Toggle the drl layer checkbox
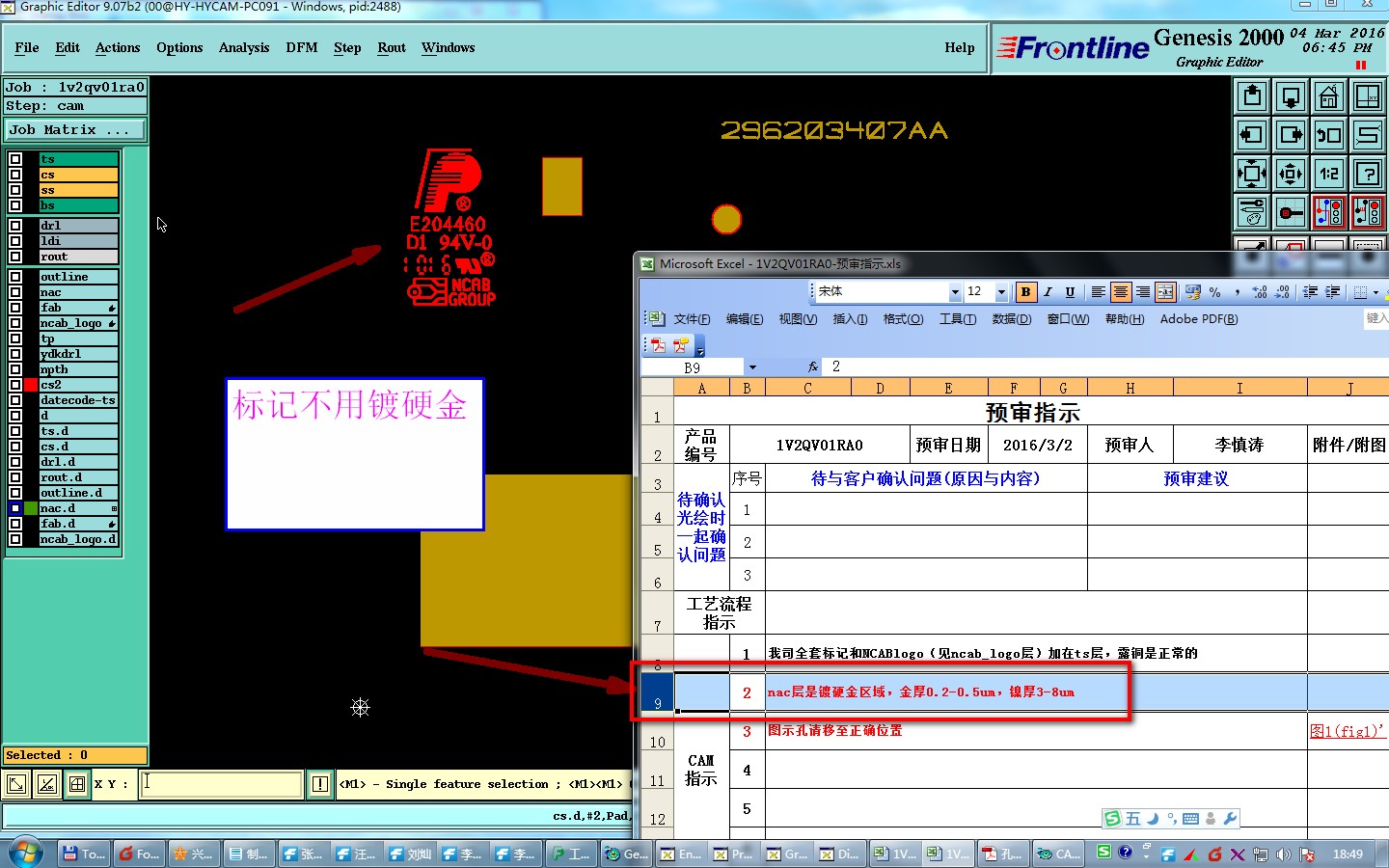1389x868 pixels. (x=15, y=226)
